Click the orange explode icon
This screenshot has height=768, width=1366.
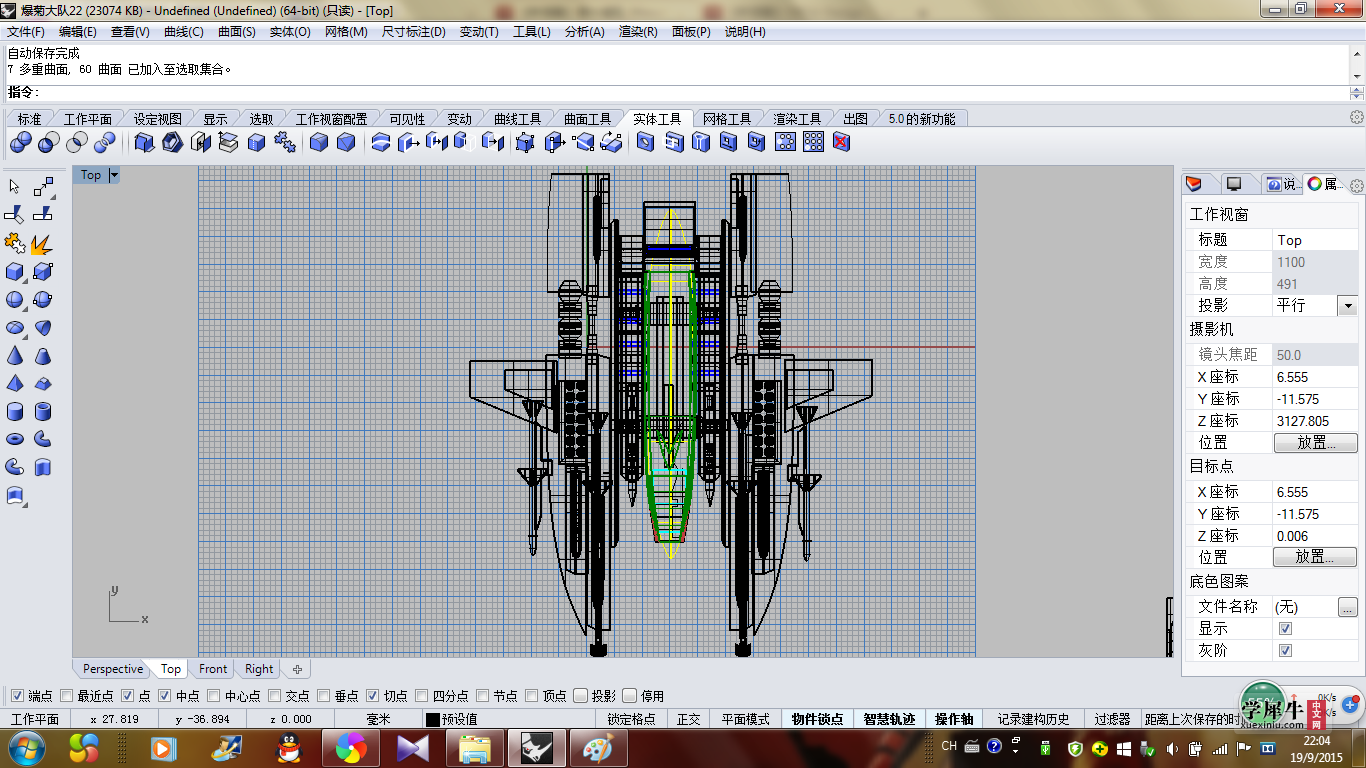click(43, 243)
